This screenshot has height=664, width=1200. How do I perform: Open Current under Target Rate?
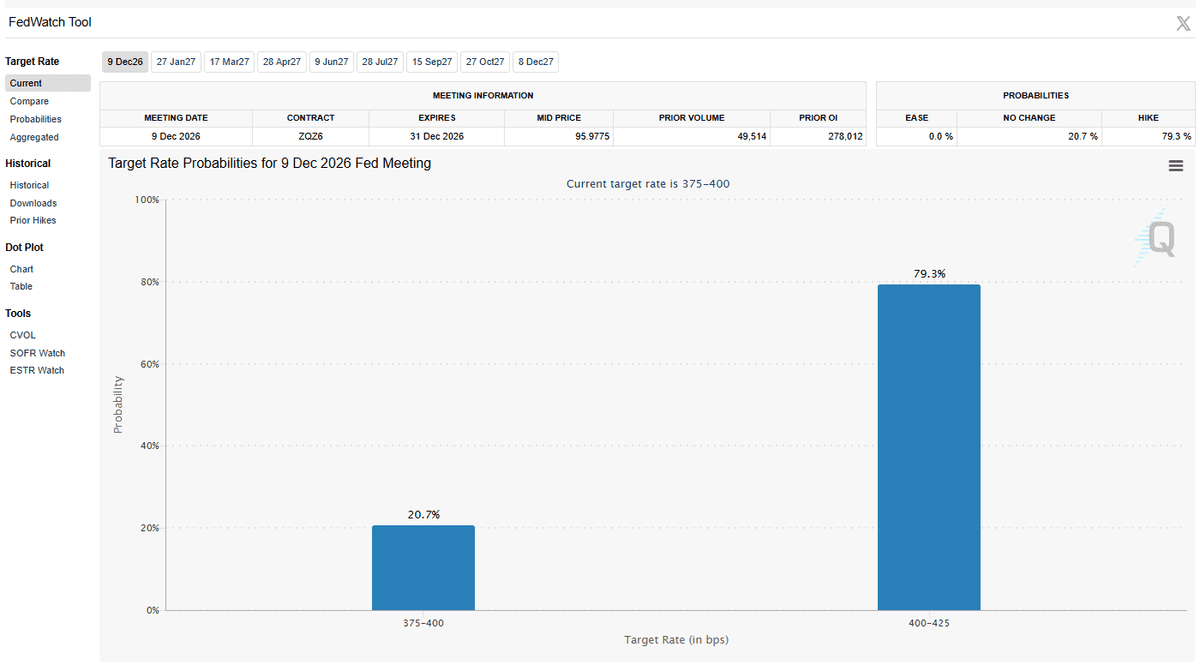[x=48, y=83]
